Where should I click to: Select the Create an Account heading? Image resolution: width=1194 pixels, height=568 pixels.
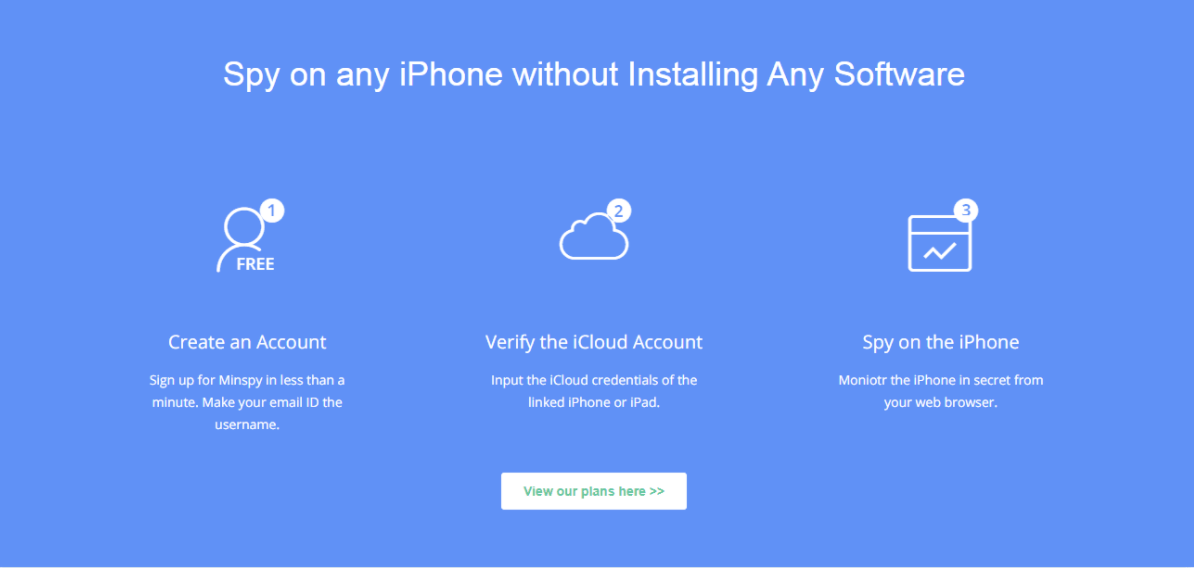[247, 343]
